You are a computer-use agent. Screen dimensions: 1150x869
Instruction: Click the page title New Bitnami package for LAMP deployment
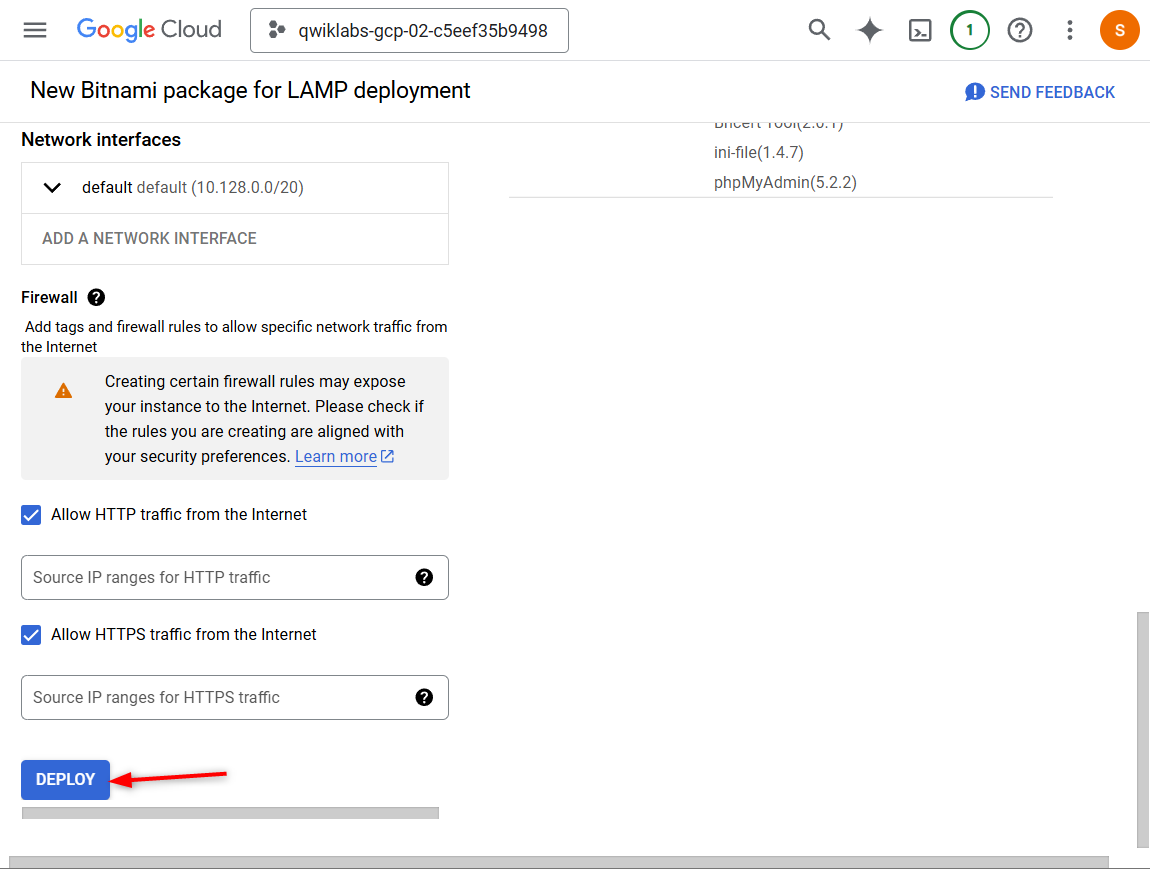coord(250,90)
